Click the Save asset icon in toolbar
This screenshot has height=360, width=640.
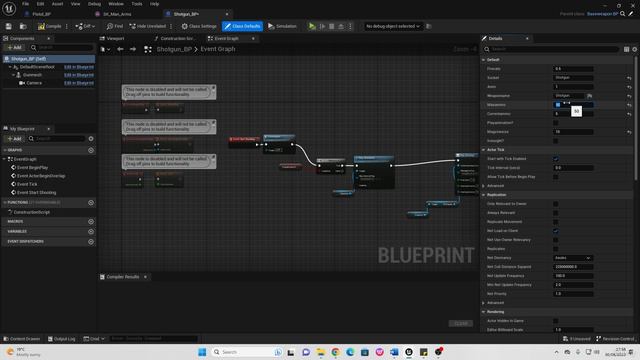pos(9,26)
